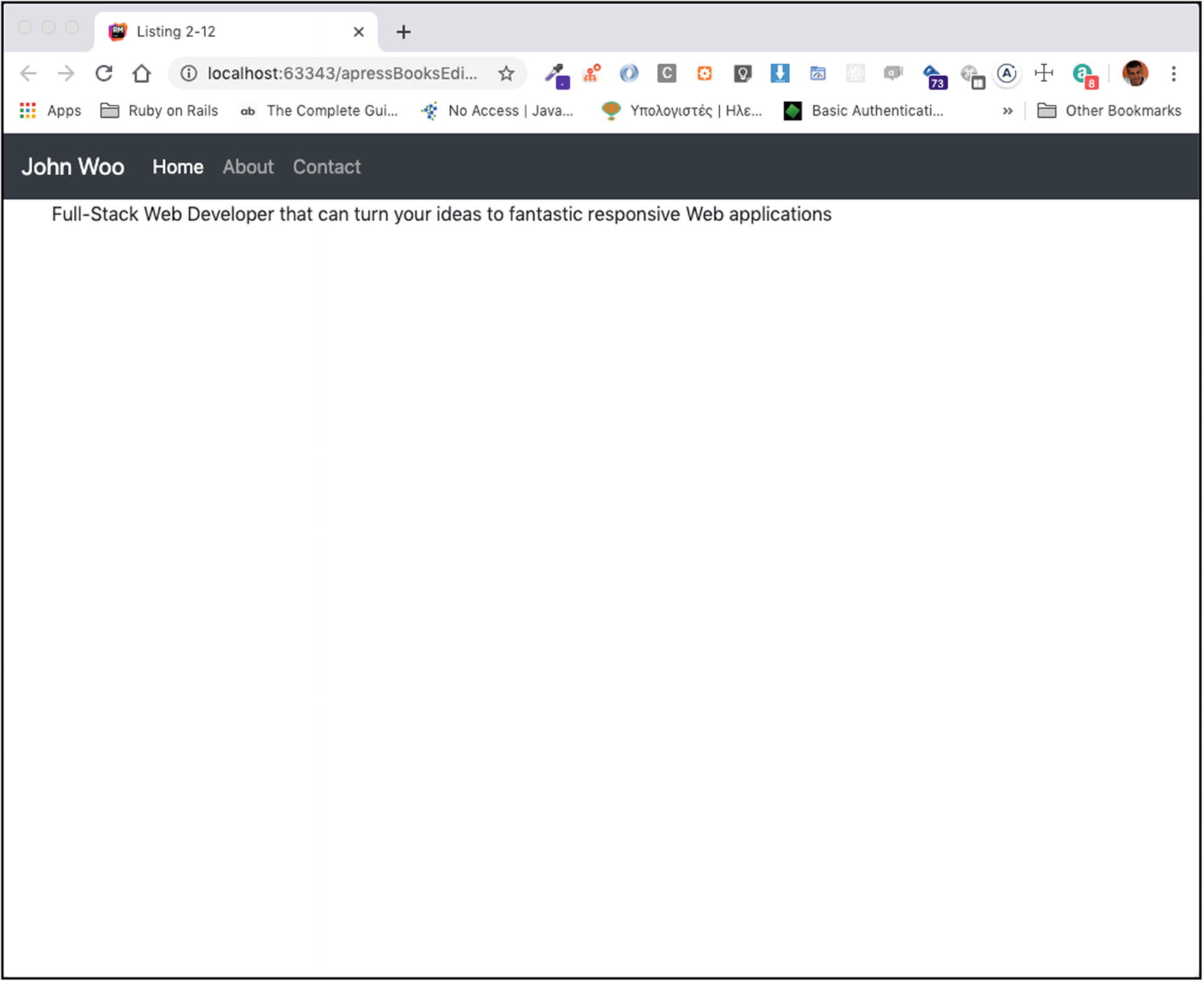The image size is (1204, 982).
Task: Click the localhost address bar
Action: pyautogui.click(x=342, y=73)
